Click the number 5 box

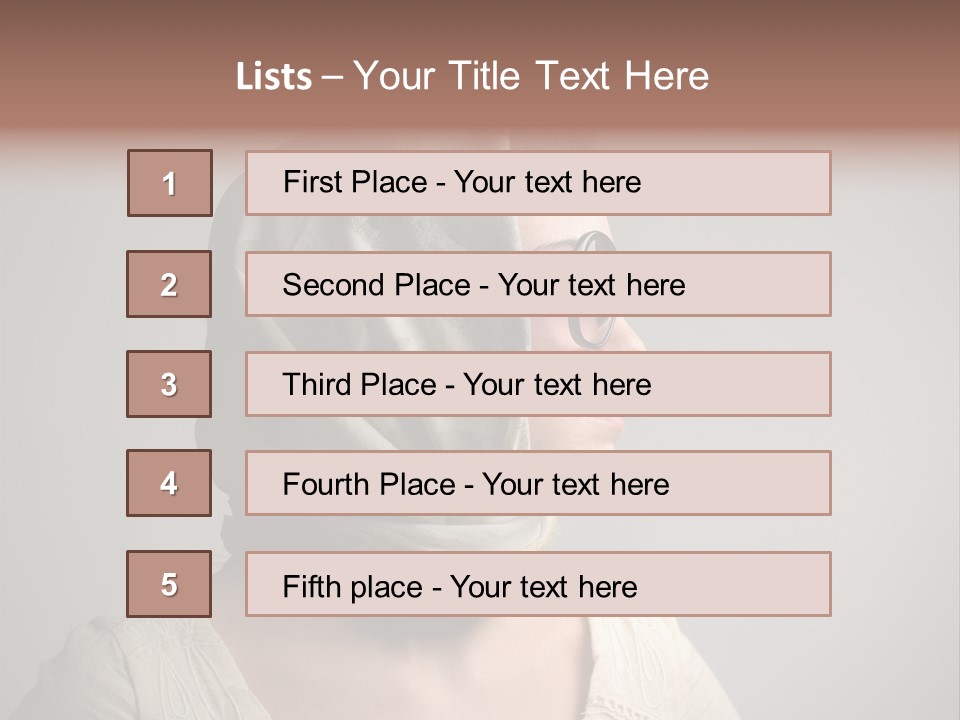click(x=169, y=584)
